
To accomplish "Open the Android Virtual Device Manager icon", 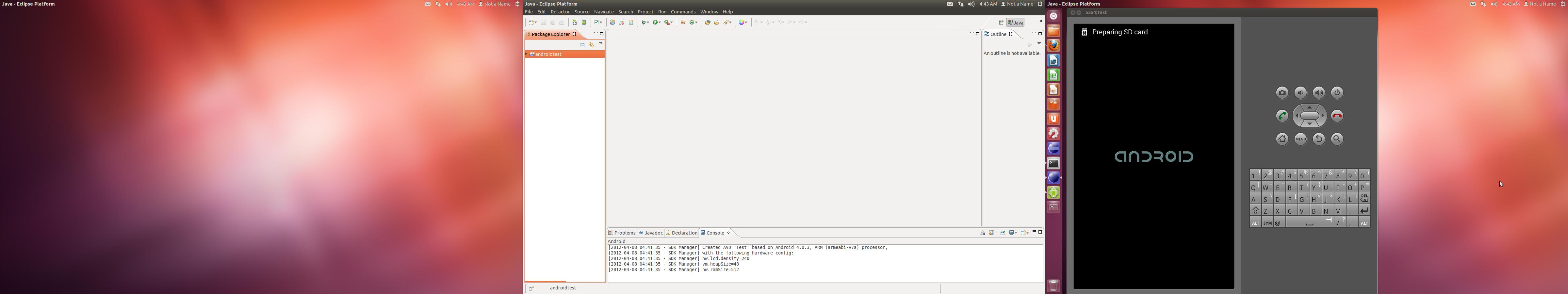I will [584, 23].
